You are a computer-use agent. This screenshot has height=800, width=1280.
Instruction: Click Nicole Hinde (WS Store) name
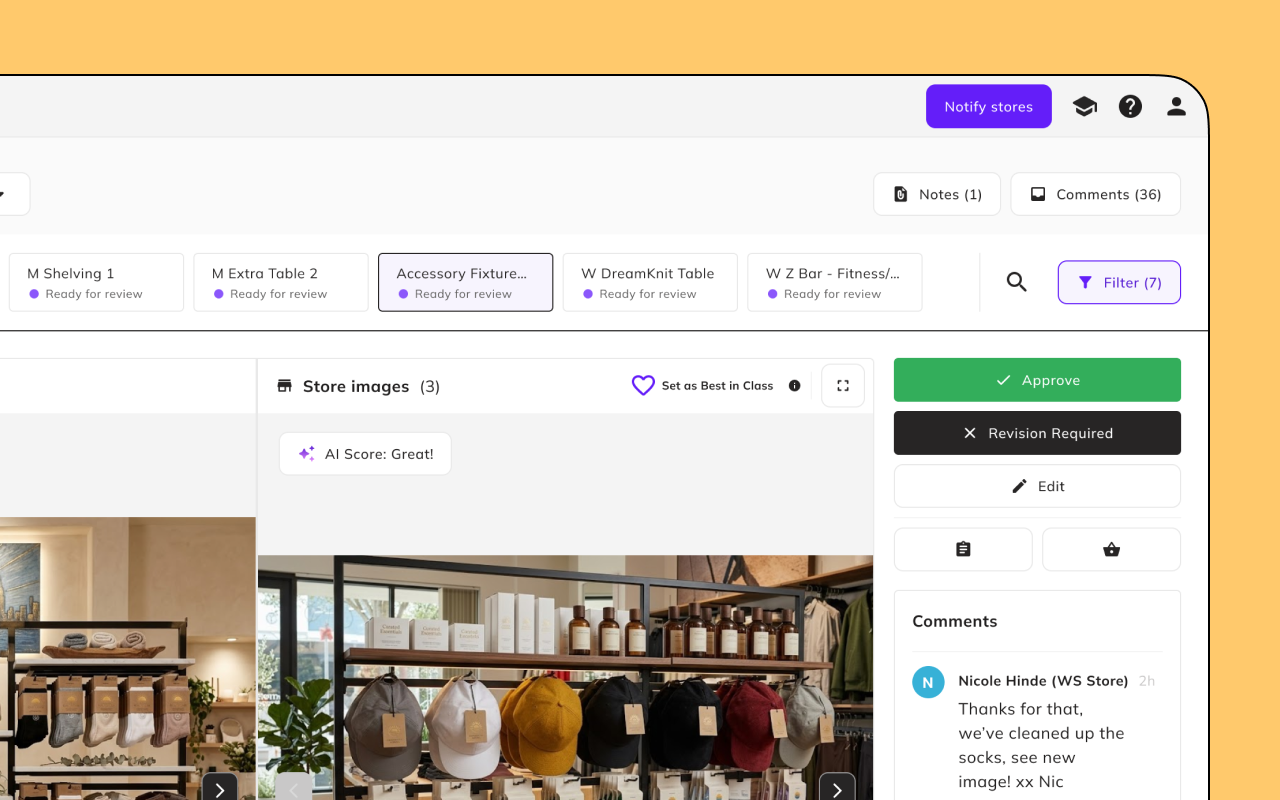pos(1043,680)
